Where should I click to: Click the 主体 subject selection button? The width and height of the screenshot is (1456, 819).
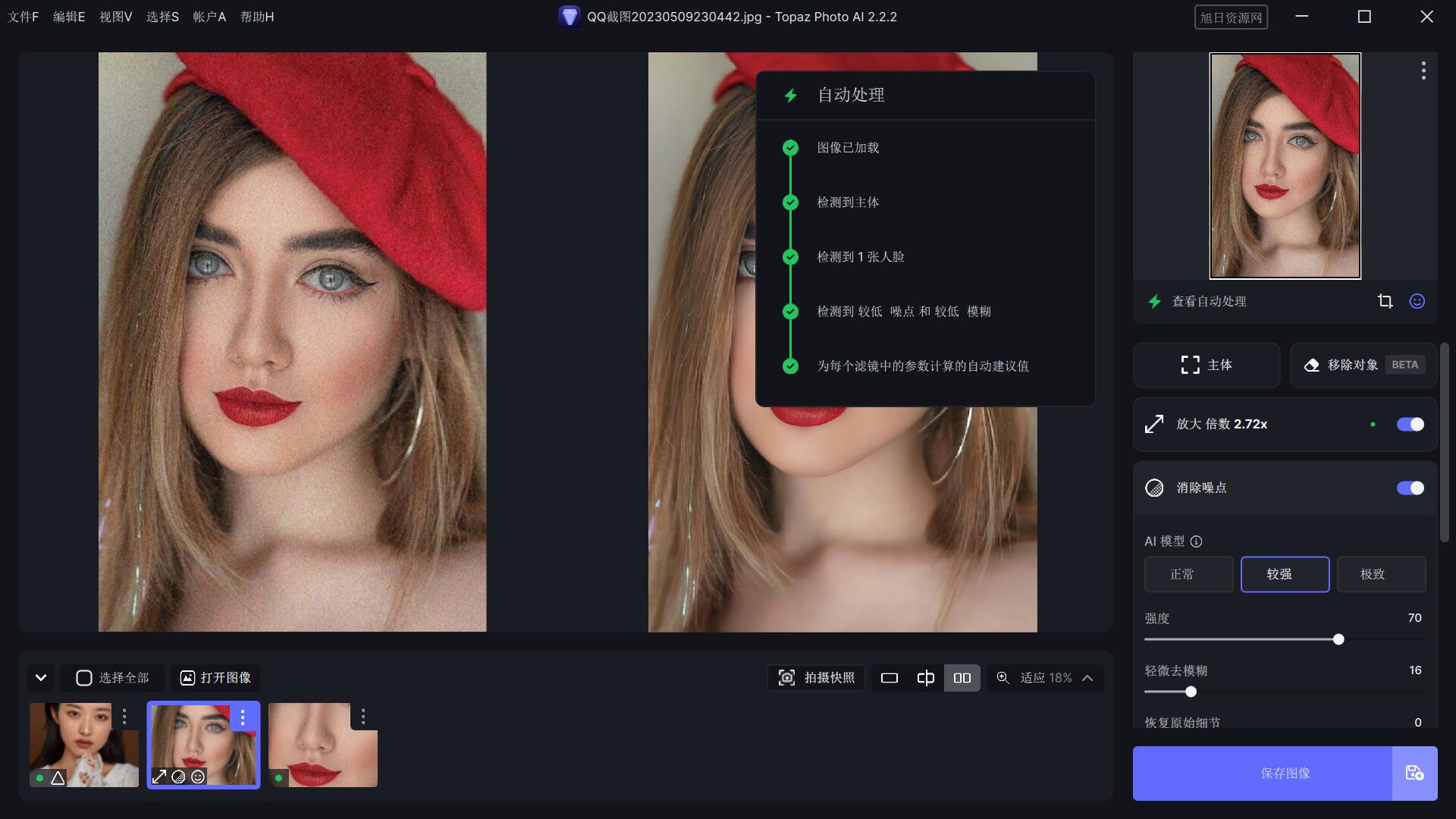pos(1207,365)
